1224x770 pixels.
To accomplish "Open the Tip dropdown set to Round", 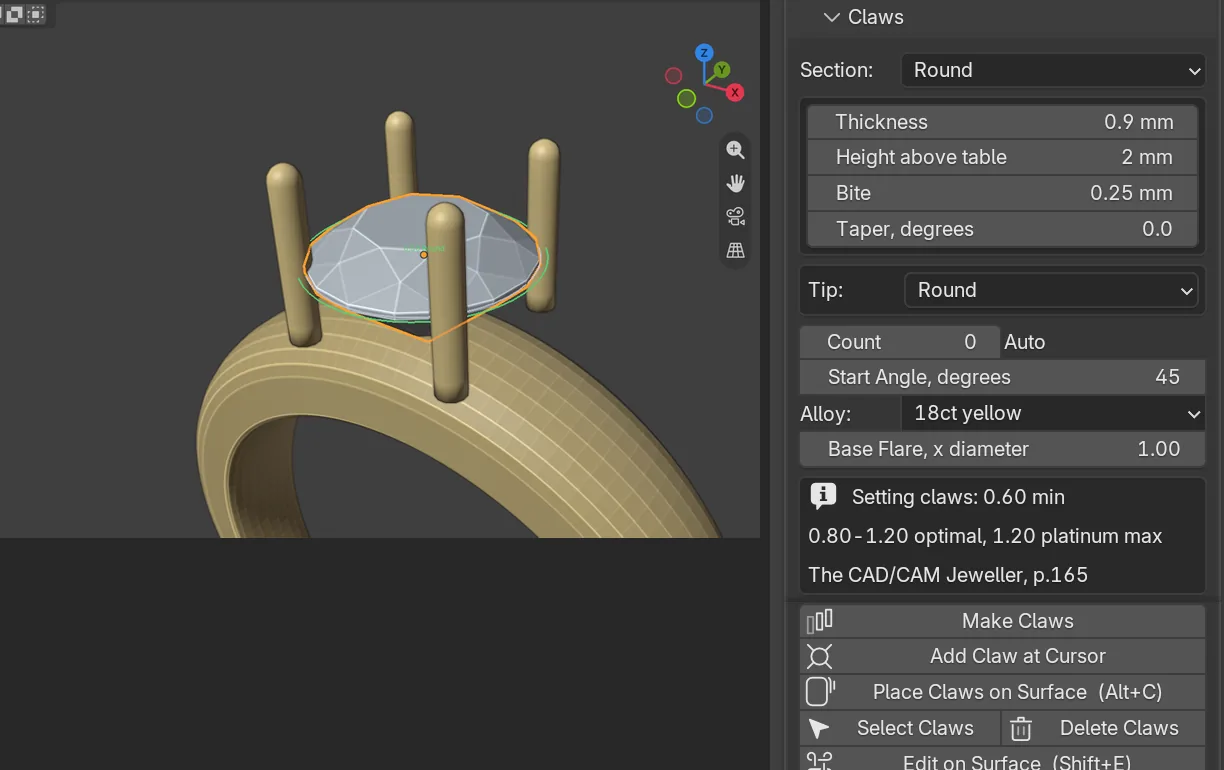I will click(x=1050, y=290).
